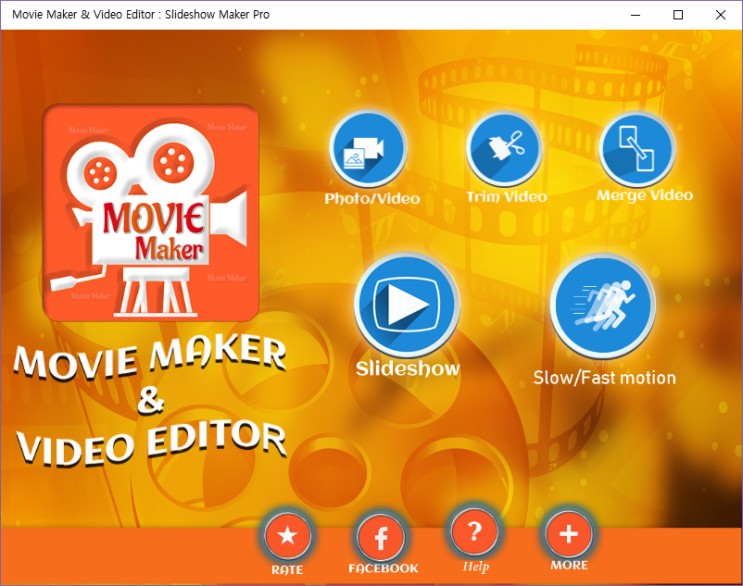Minimize the Movie Maker window
The image size is (743, 586).
coord(635,15)
